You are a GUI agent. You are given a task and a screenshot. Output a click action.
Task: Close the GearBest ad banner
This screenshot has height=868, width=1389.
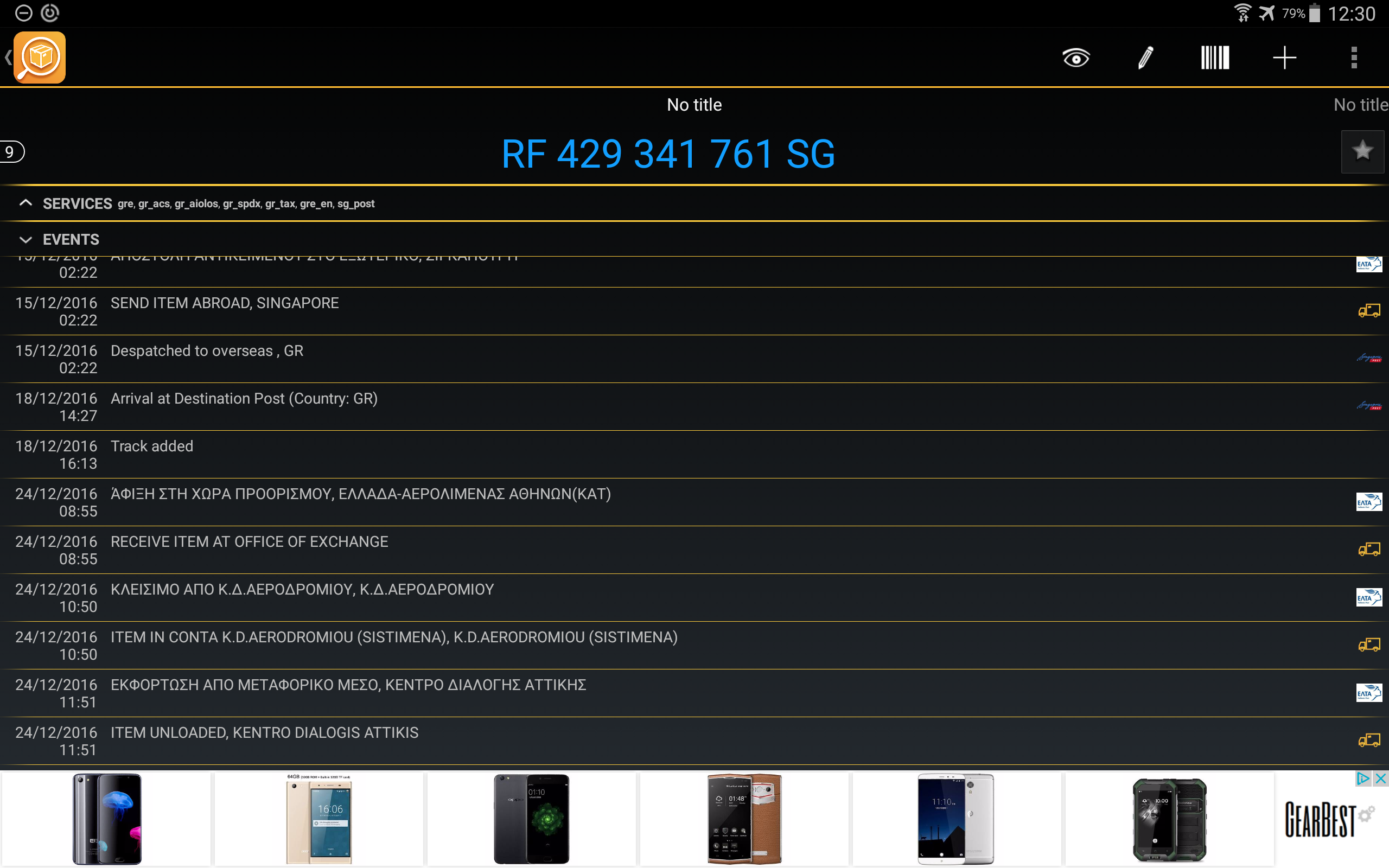pos(1380,778)
